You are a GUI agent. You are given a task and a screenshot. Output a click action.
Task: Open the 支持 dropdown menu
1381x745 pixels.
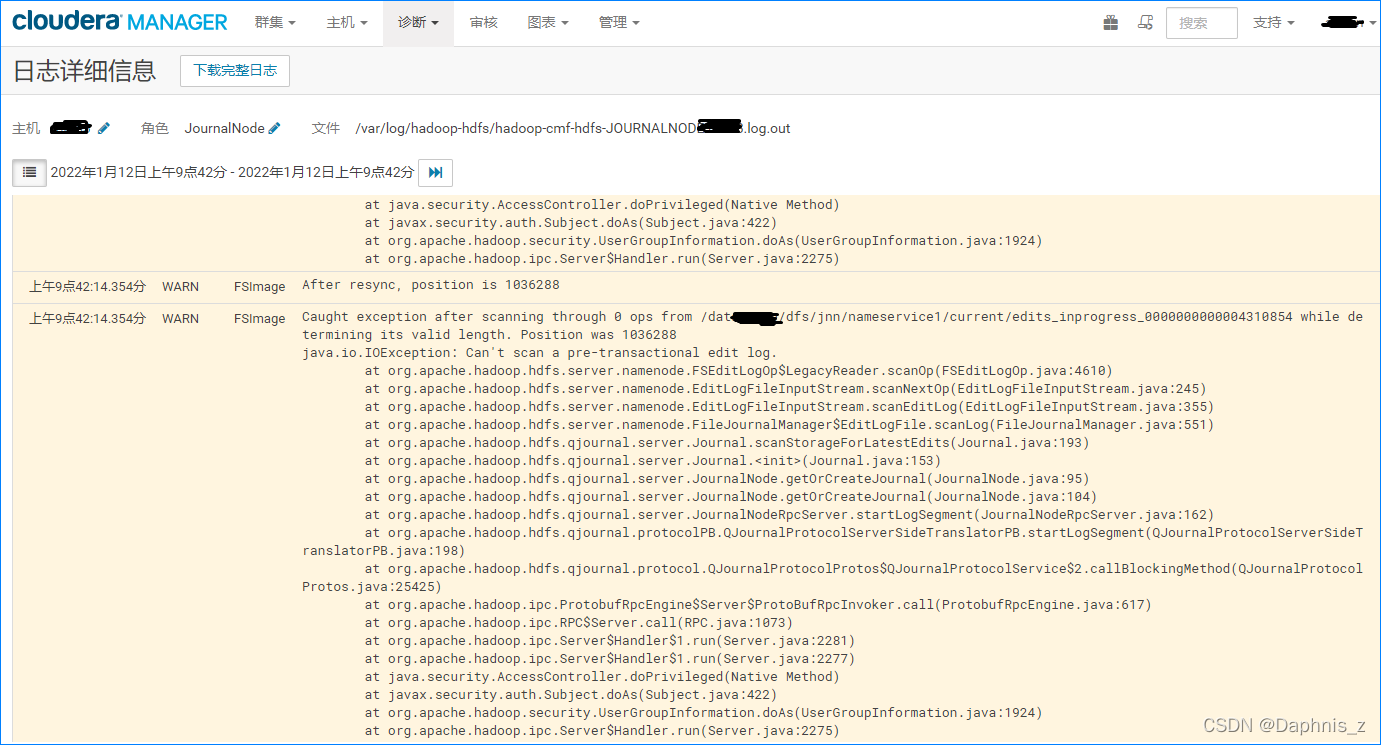tap(1273, 22)
